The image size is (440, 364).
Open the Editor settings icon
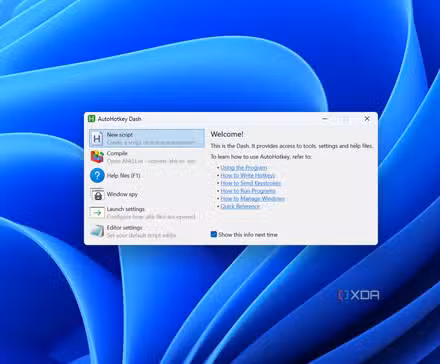tap(97, 231)
